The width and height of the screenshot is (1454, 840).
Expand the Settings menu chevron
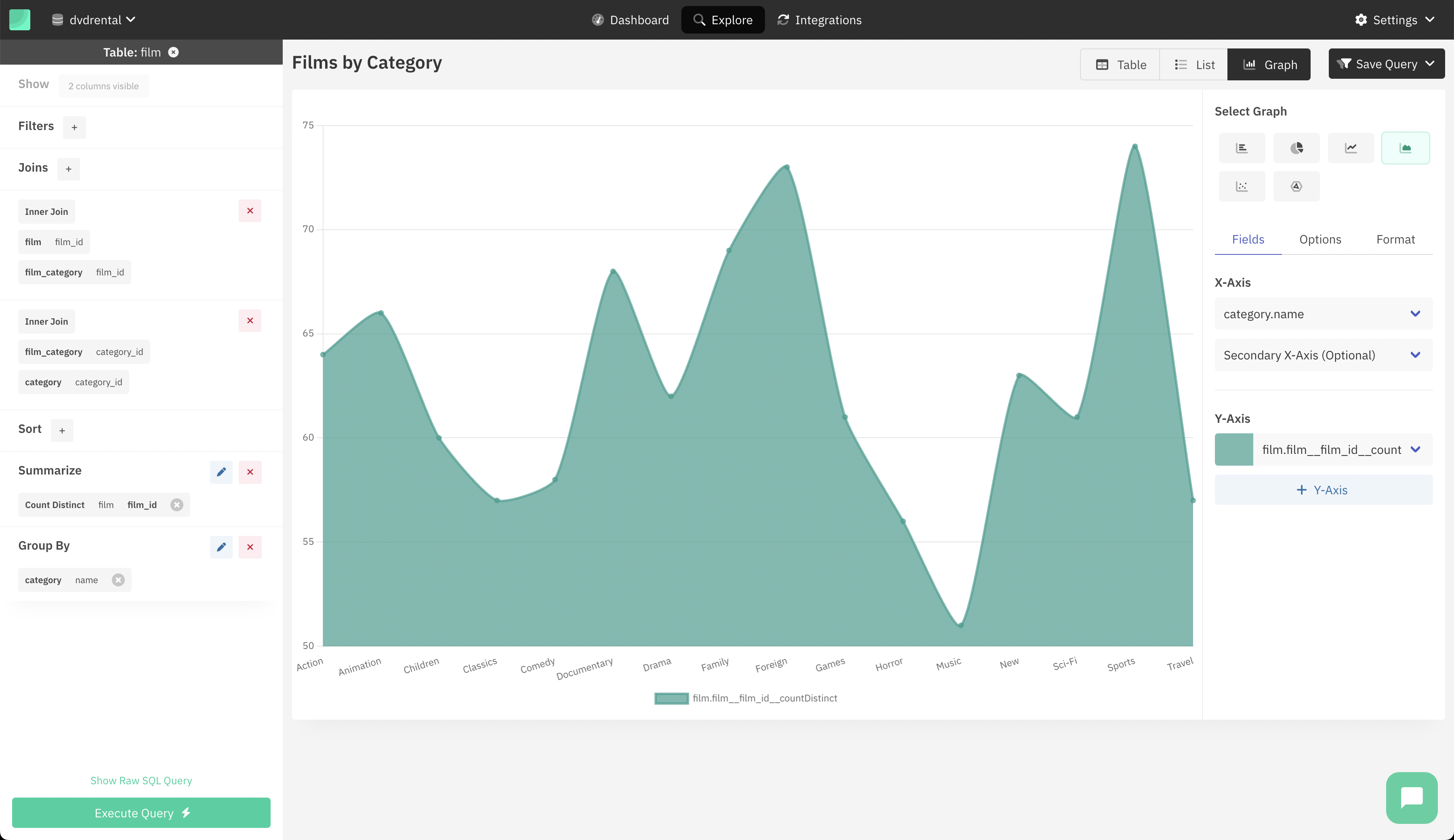1430,20
